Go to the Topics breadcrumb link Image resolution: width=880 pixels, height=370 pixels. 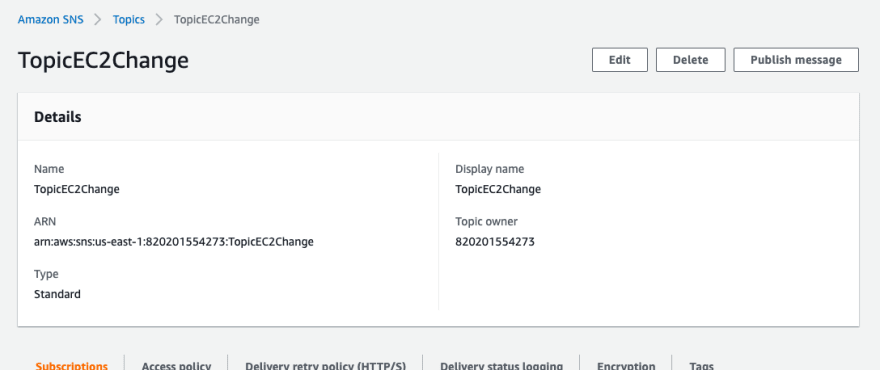click(129, 20)
